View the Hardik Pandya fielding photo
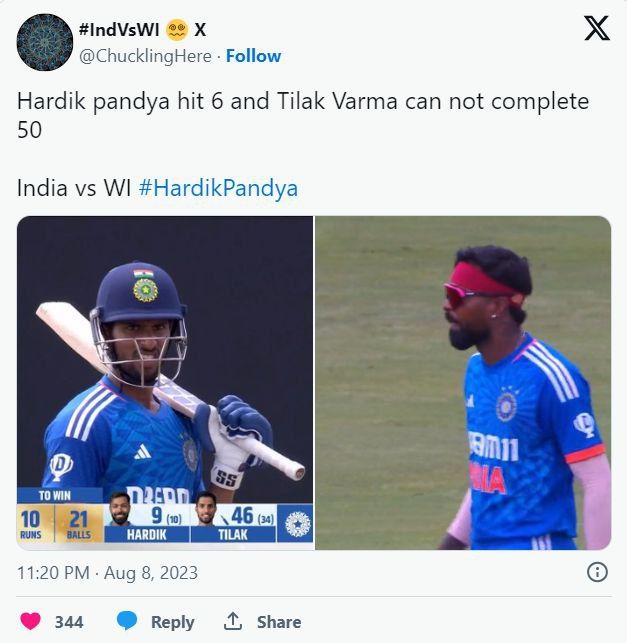Screen dimensions: 627x643 point(463,382)
